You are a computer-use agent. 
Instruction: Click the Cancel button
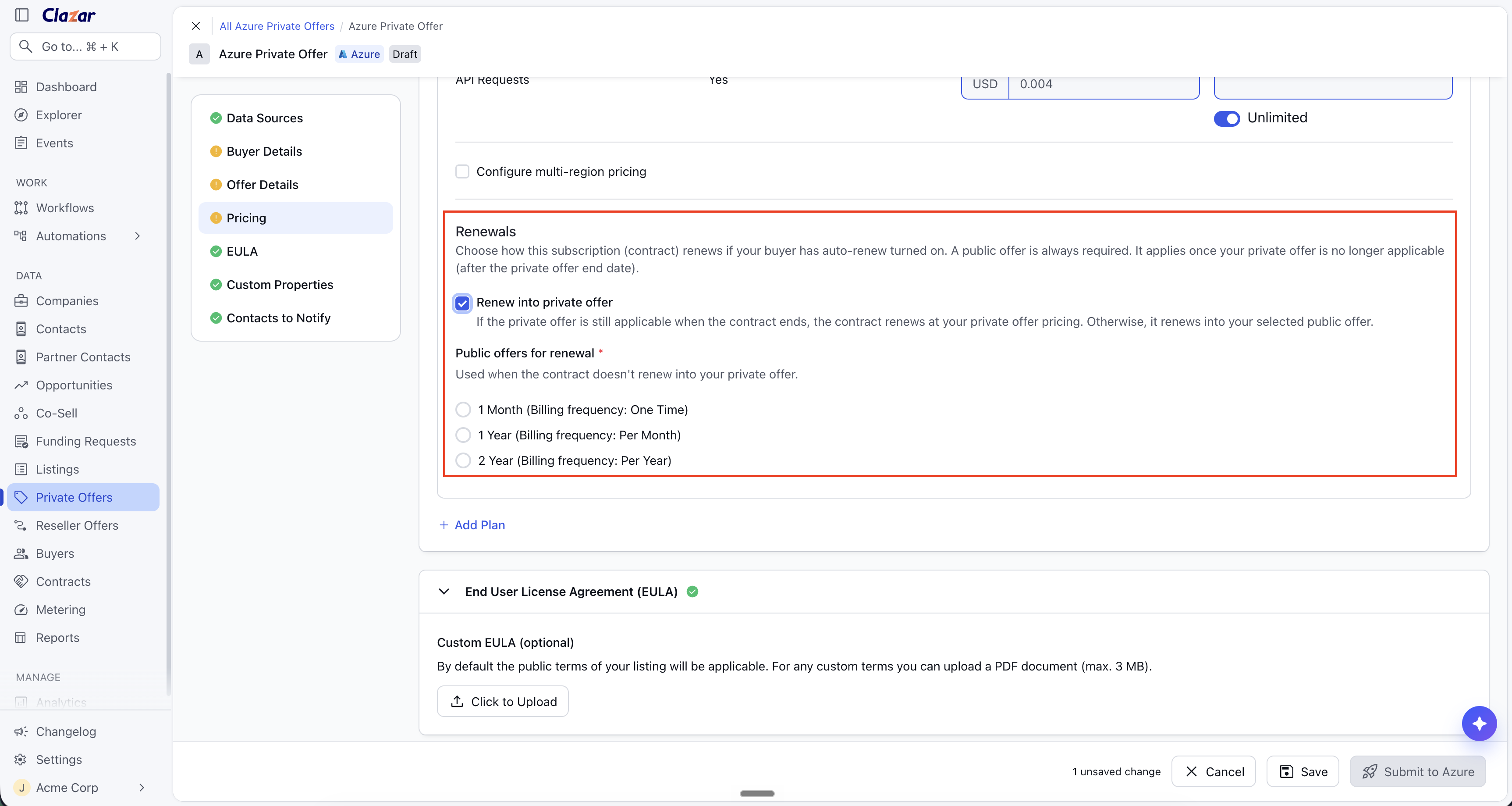[1214, 771]
